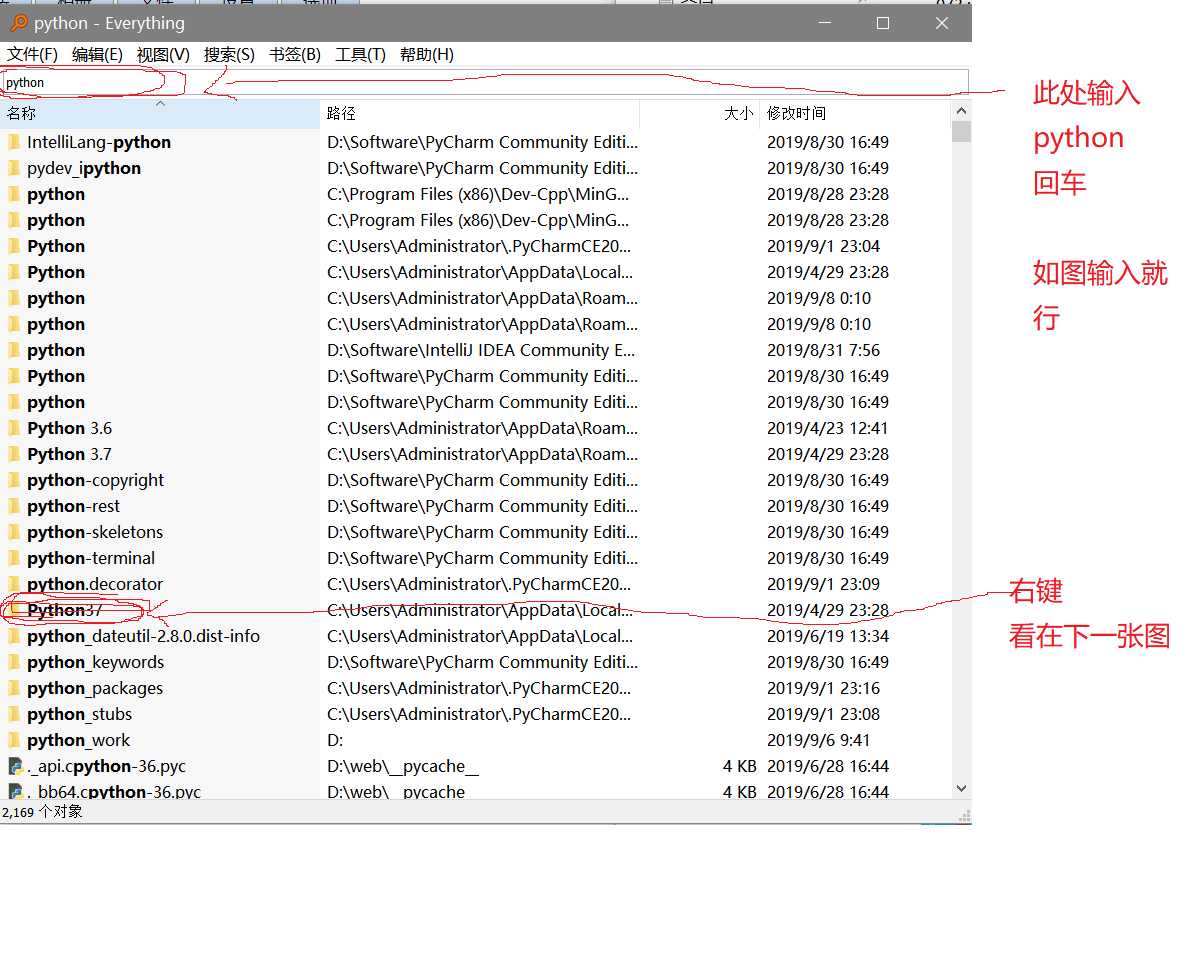Click the D:\web\__pycache__ path of ._api.cpython-36.pyc
Screen dimensions: 1199x974
(x=403, y=766)
